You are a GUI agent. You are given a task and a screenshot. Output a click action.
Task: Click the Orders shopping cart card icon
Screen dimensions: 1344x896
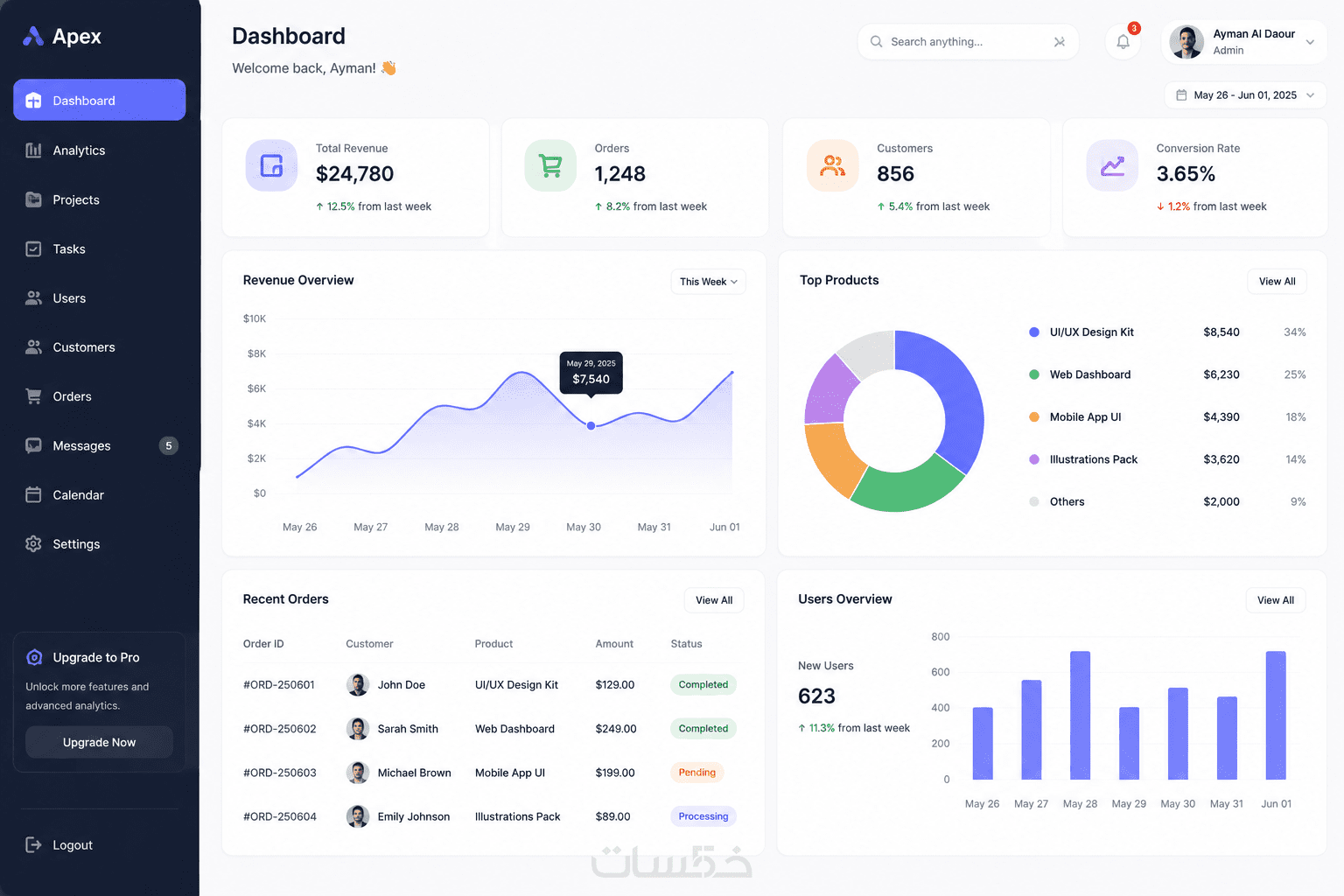click(550, 165)
